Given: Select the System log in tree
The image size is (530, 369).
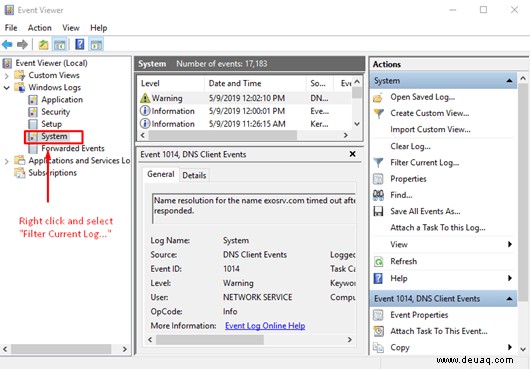Looking at the screenshot, I should point(54,137).
